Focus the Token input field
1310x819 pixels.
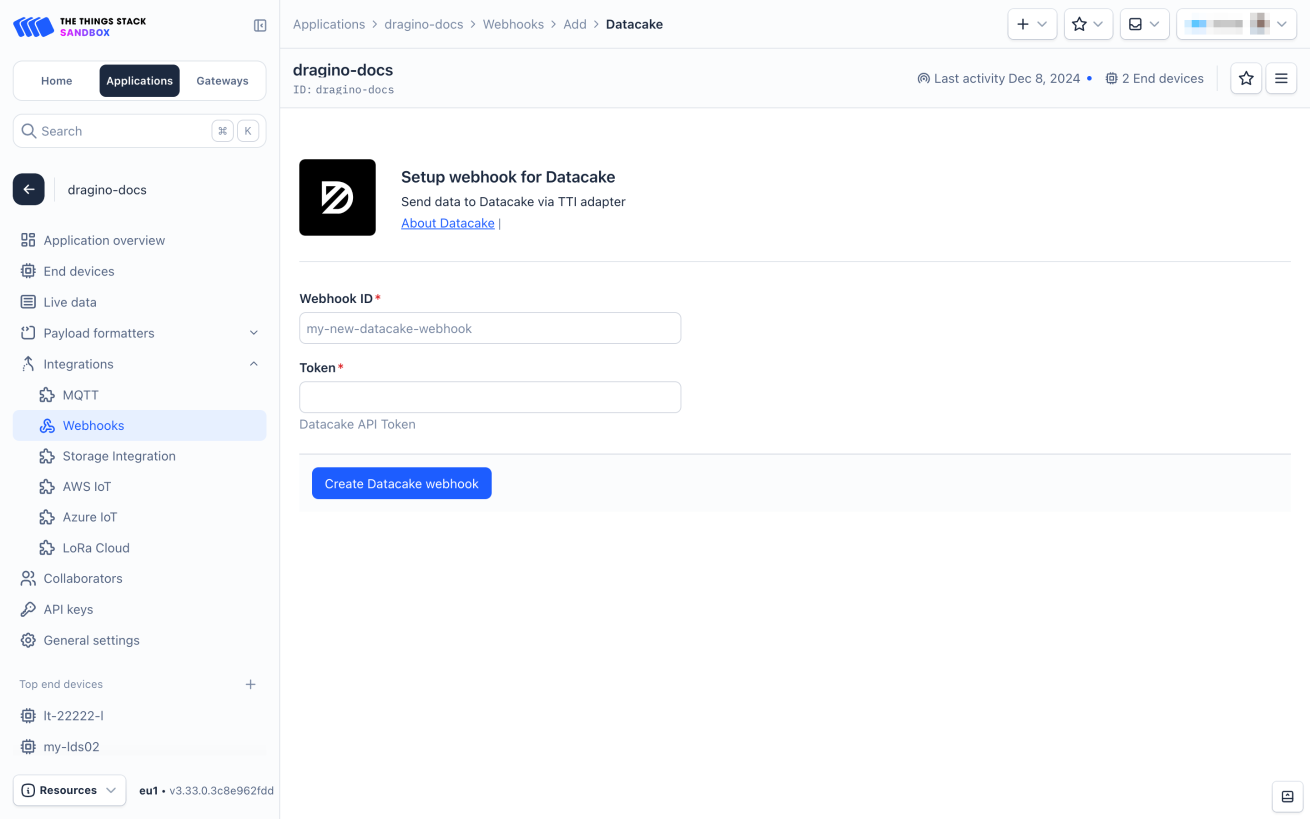[490, 397]
